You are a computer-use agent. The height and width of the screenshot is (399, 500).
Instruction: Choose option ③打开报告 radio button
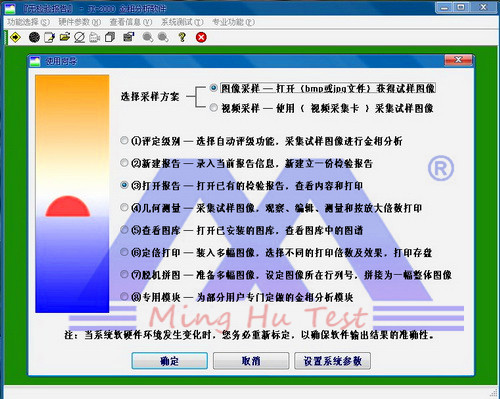pos(124,185)
